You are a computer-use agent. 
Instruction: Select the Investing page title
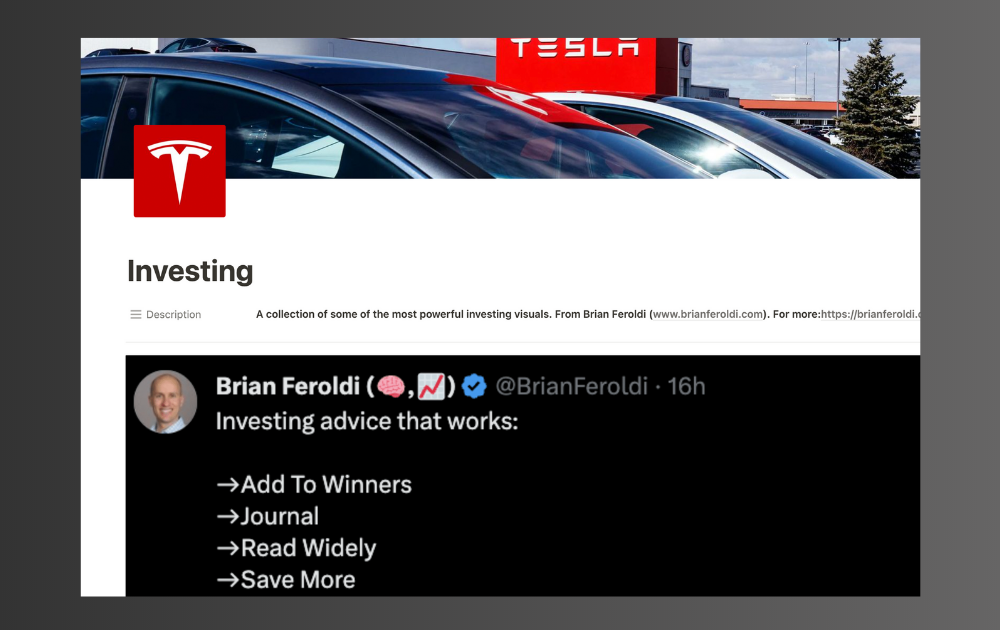click(x=190, y=271)
